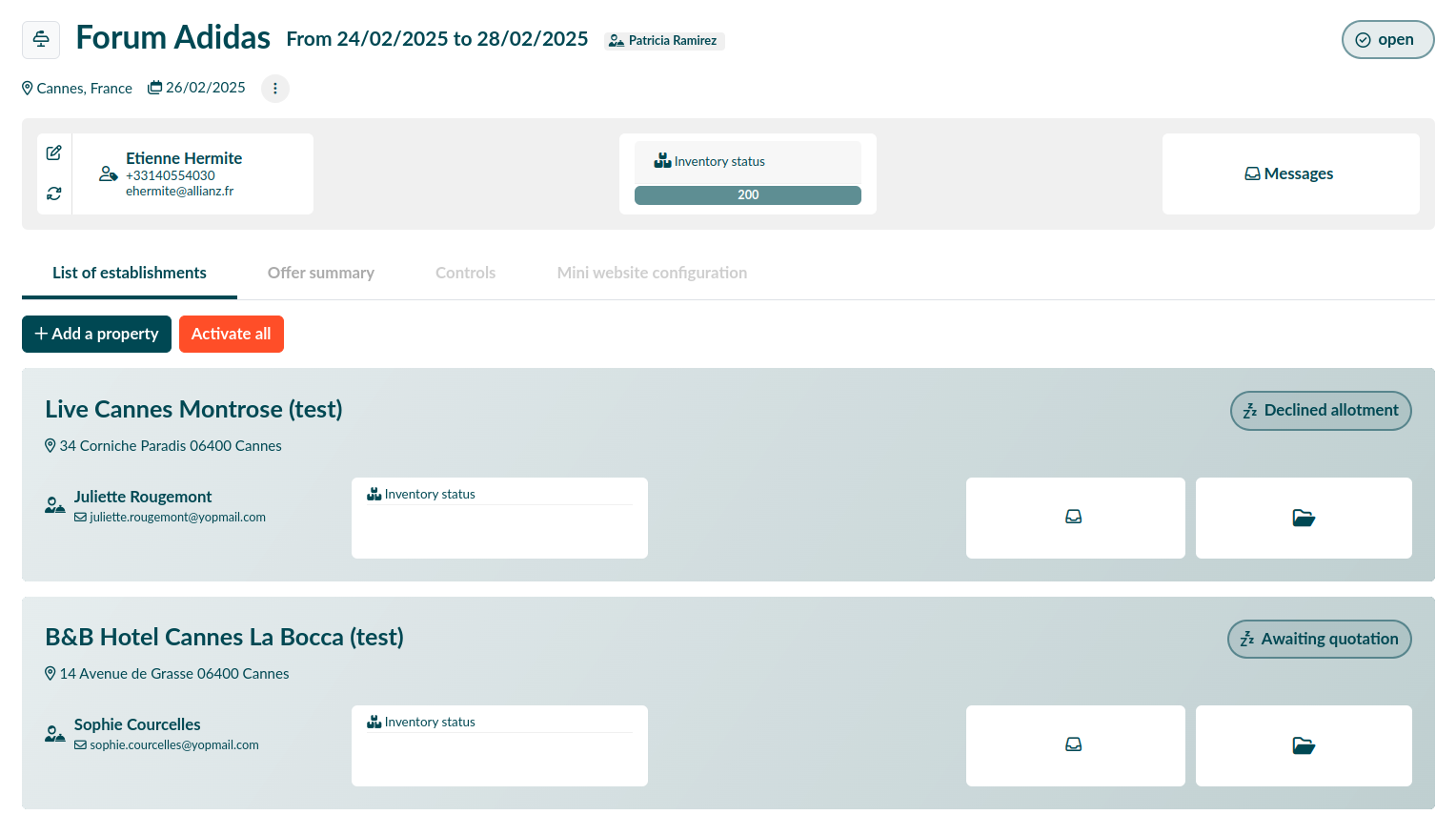Click the envelope icon beside Sophie's email
Viewport: 1456px width, 815px height.
tap(80, 745)
